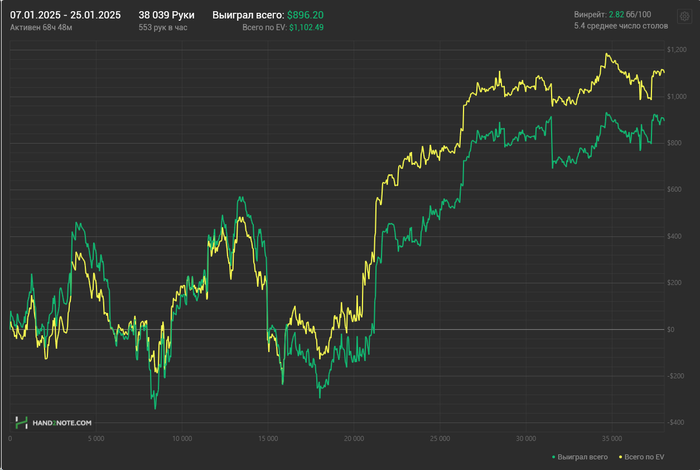Open graph settings gear icon
This screenshot has height=470, width=700.
685,17
